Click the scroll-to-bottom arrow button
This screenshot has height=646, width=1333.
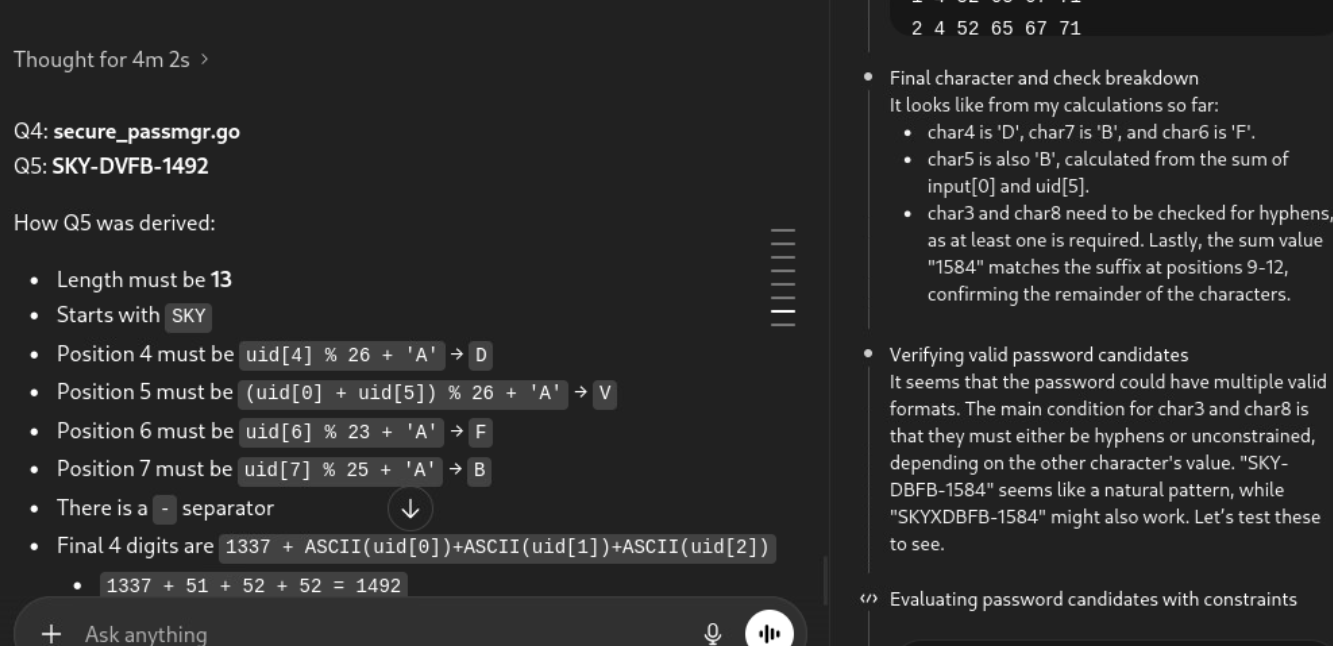[x=410, y=508]
